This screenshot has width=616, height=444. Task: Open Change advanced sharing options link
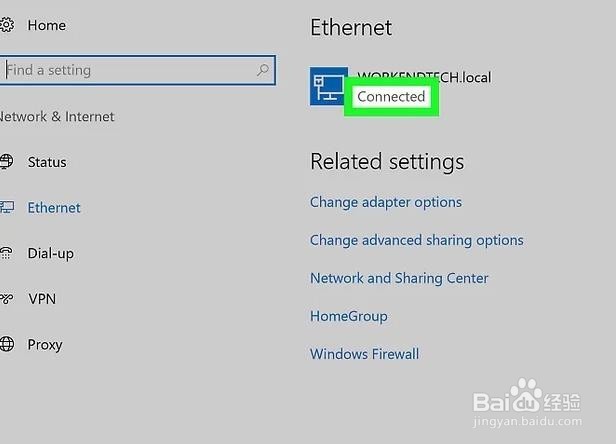coord(416,240)
